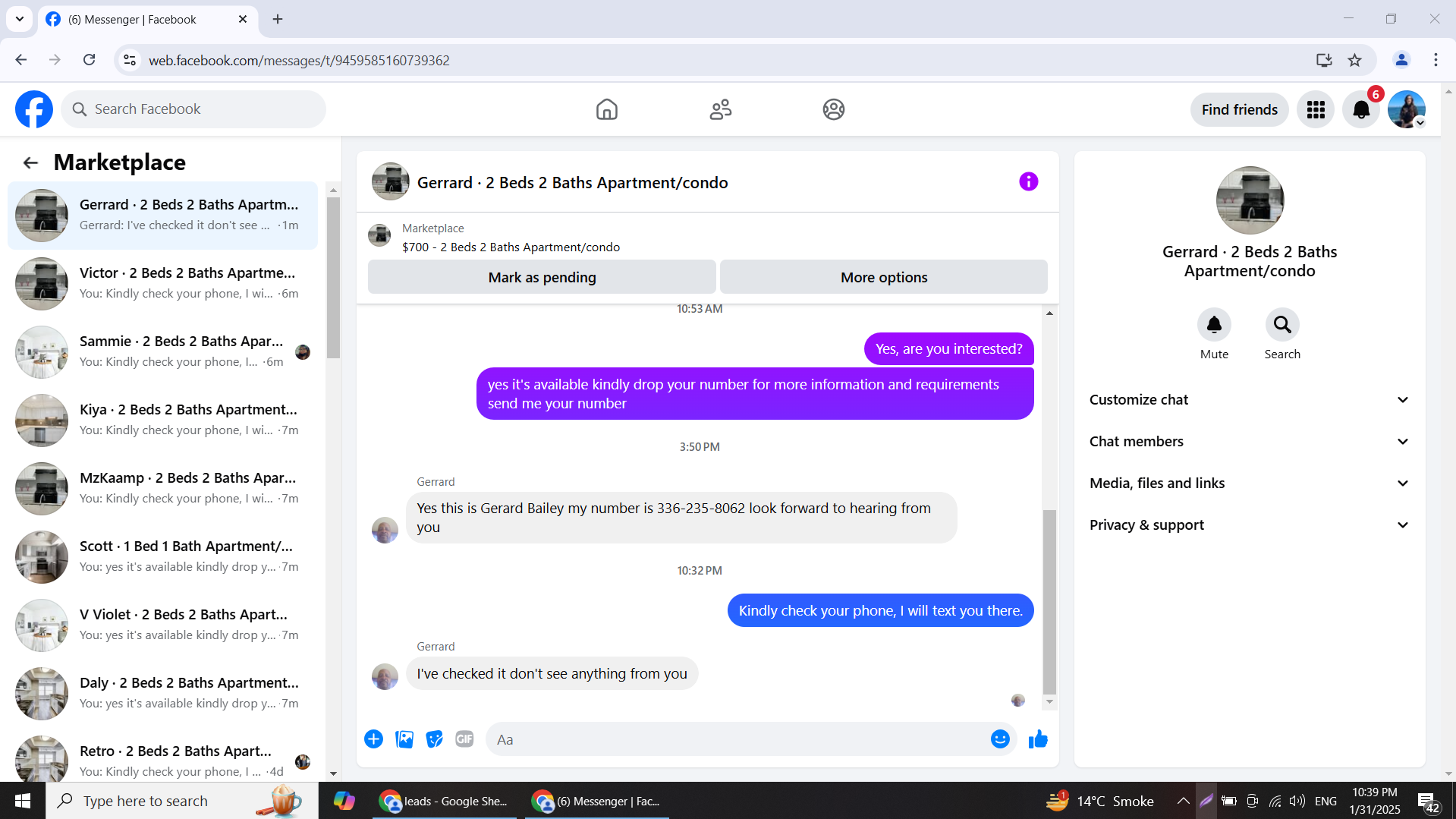Image resolution: width=1456 pixels, height=819 pixels.
Task: Show hidden system tray icons
Action: pyautogui.click(x=1183, y=801)
